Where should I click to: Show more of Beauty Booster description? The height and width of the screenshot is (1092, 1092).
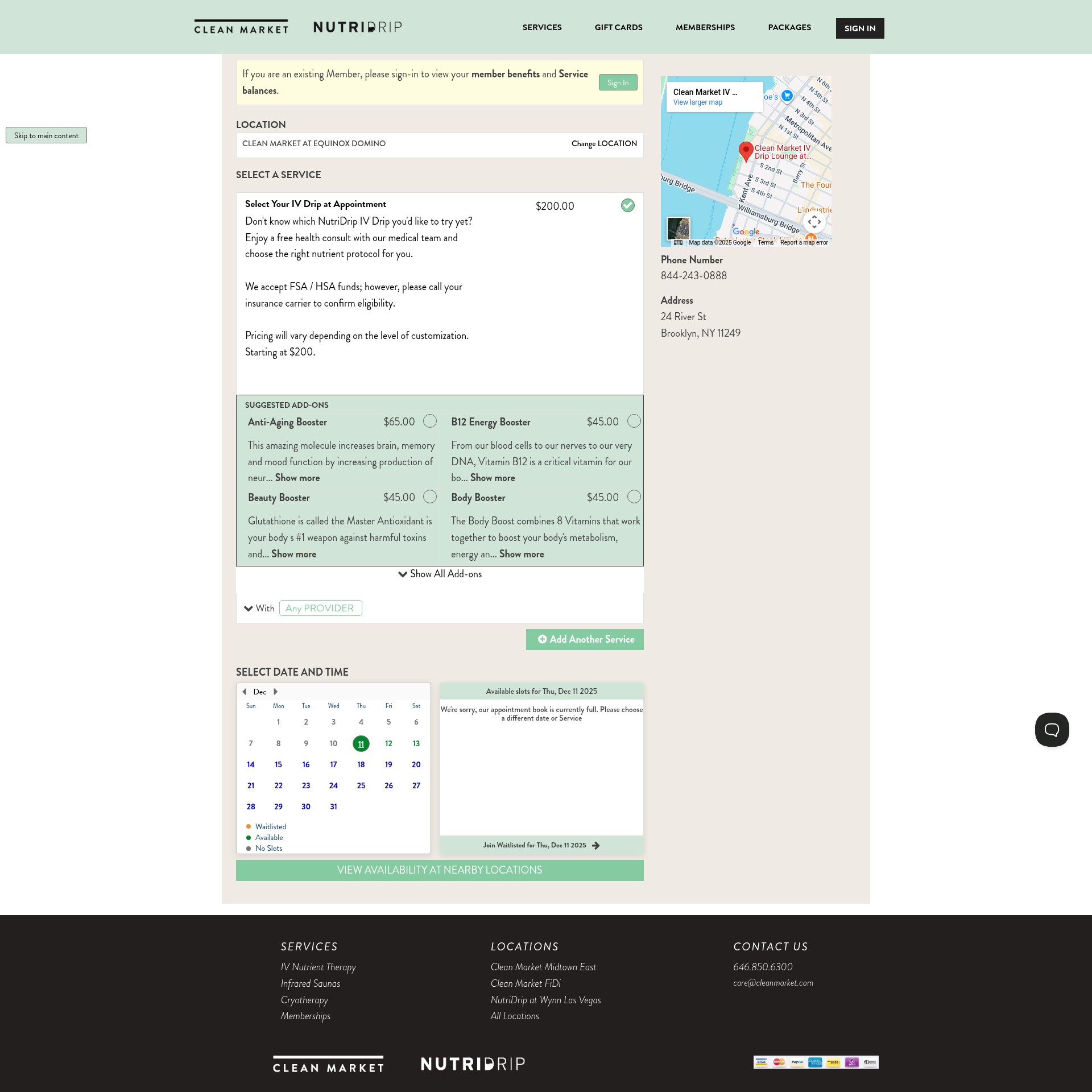pyautogui.click(x=293, y=554)
